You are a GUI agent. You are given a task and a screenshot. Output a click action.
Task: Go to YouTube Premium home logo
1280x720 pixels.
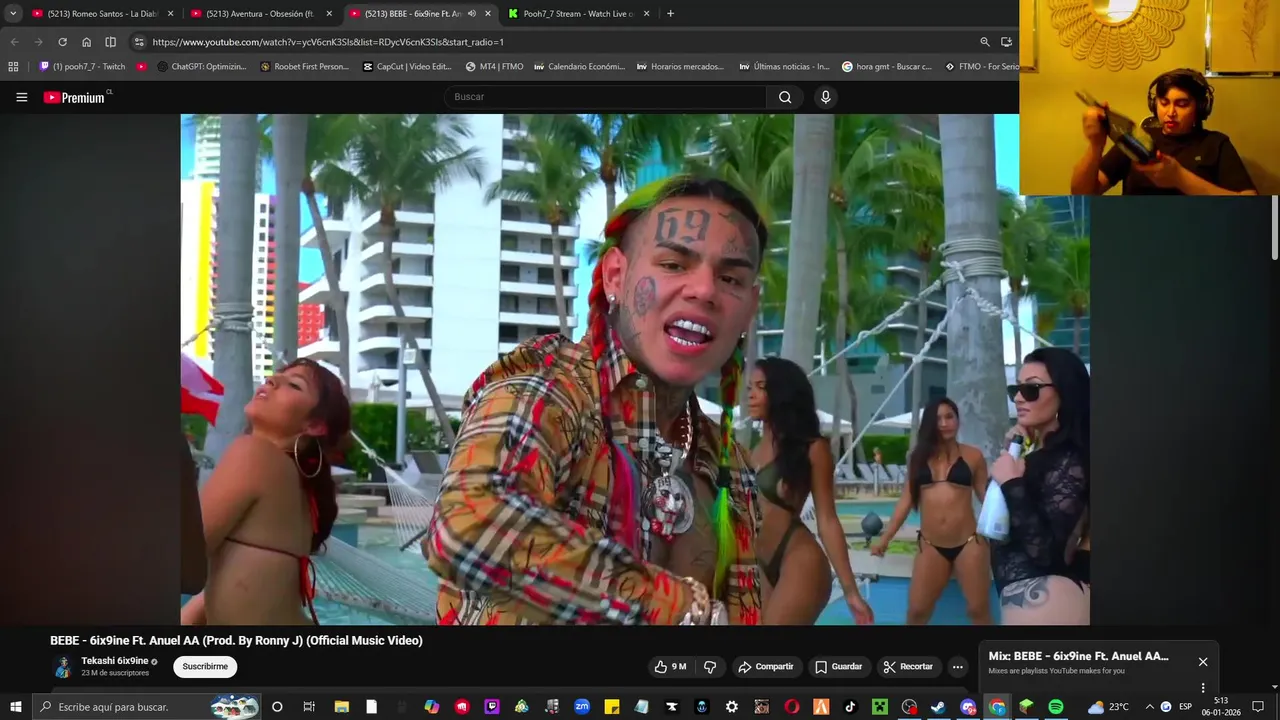coord(75,97)
